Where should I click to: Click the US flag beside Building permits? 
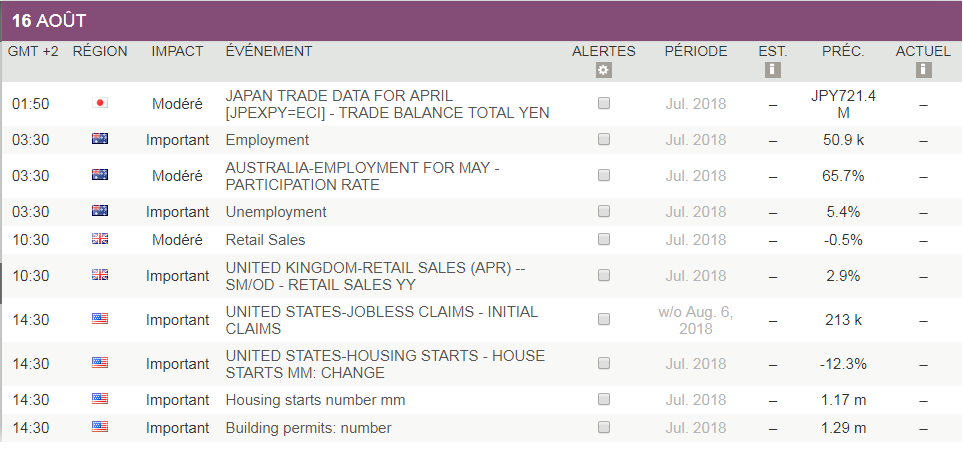pyautogui.click(x=100, y=427)
